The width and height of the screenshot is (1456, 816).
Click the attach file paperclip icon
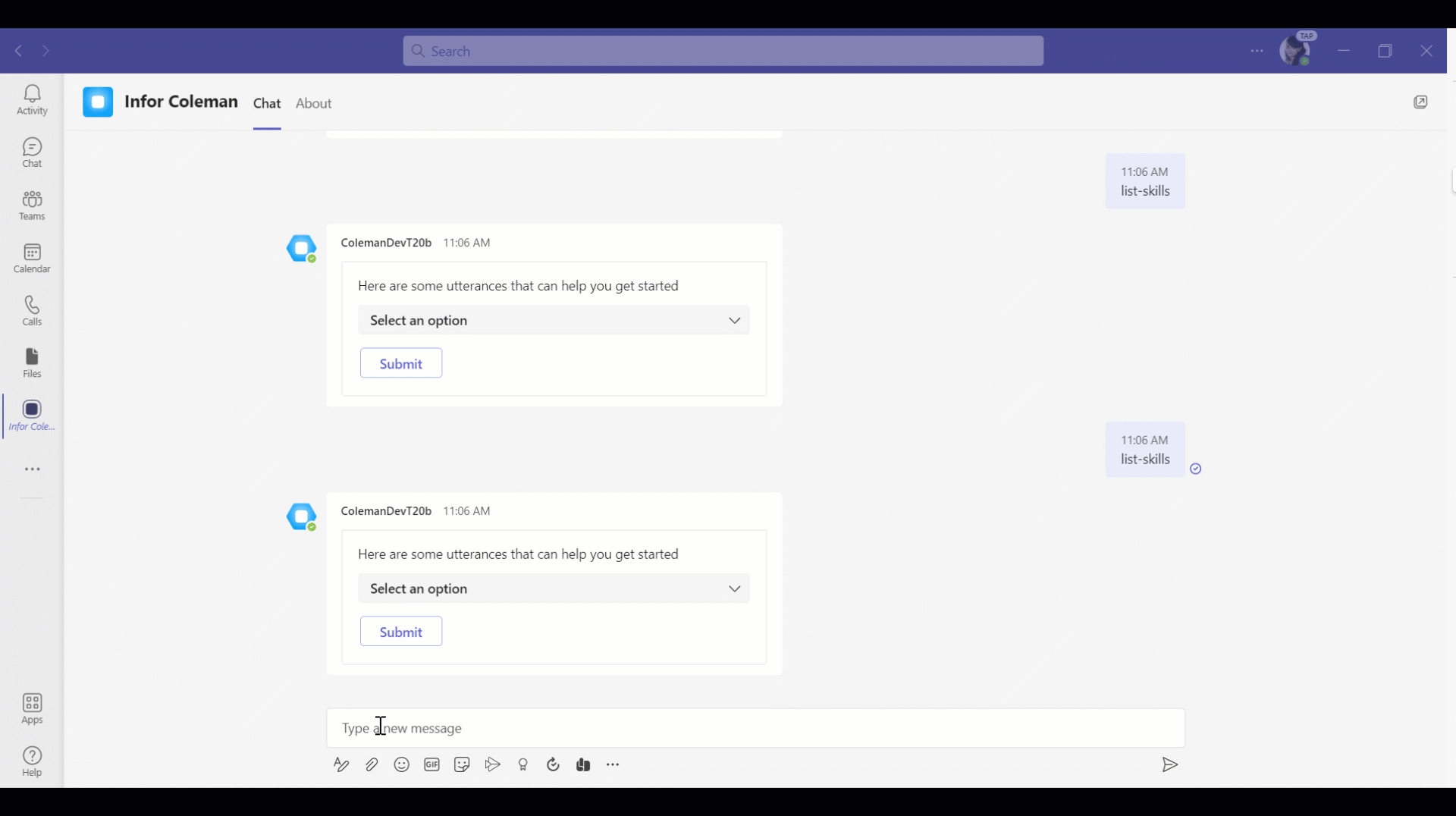click(x=372, y=764)
